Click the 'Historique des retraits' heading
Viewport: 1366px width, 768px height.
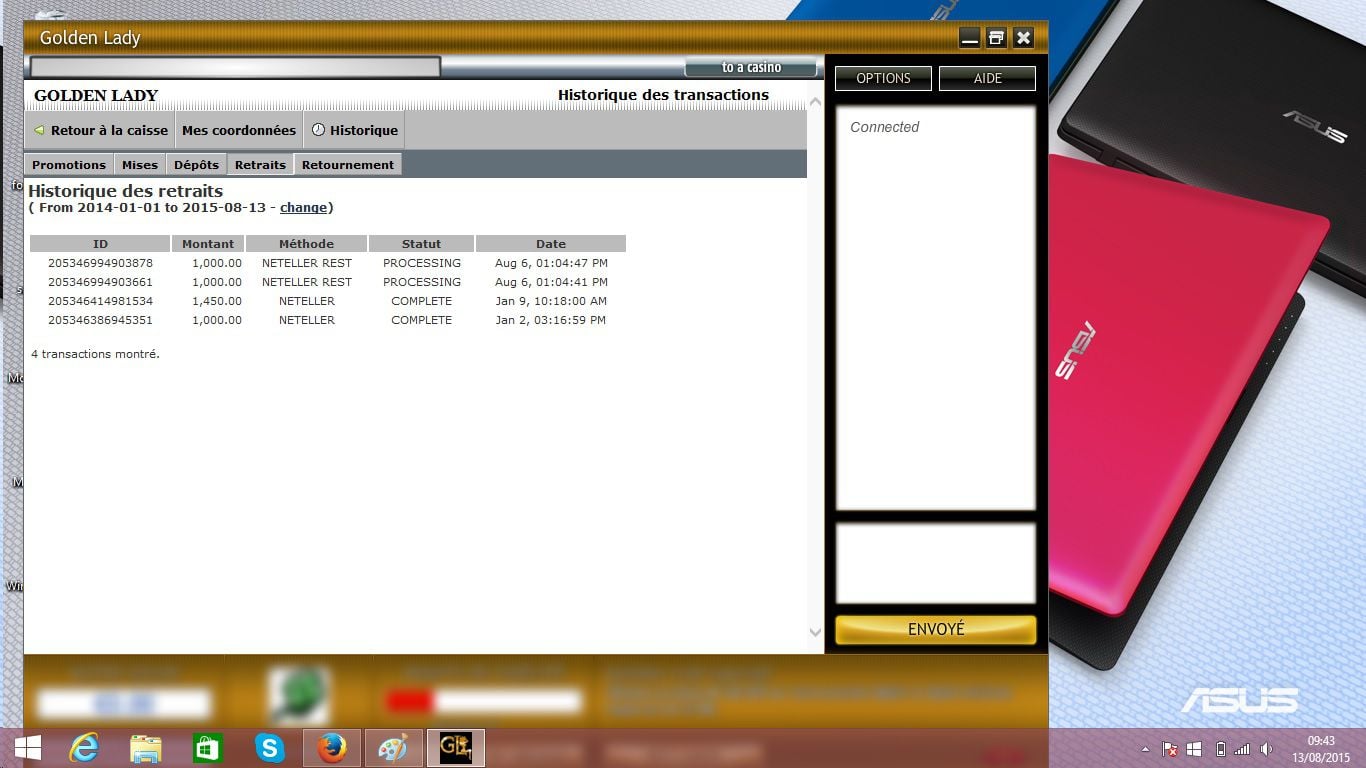(x=126, y=191)
